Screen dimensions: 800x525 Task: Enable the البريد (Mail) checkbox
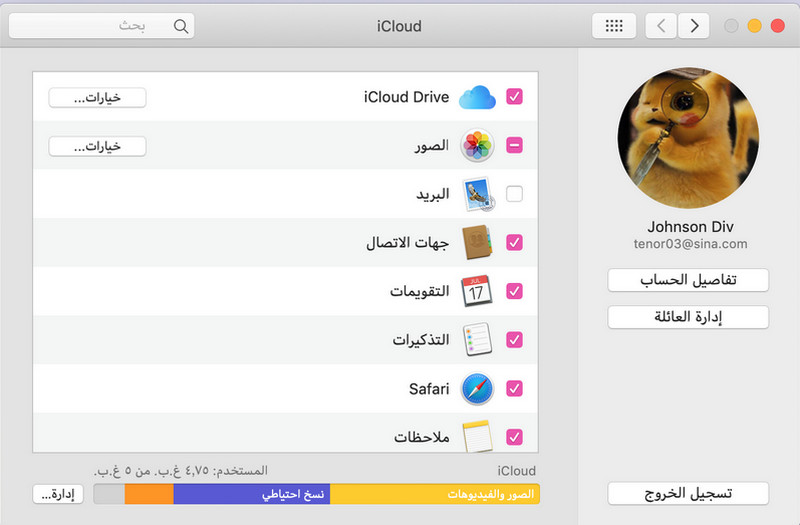[x=514, y=194]
